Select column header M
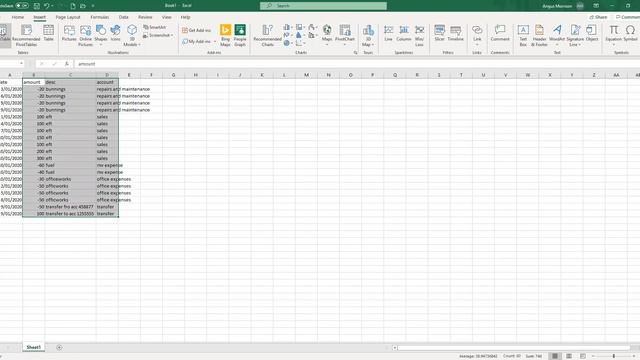The width and height of the screenshot is (640, 360). 306,75
